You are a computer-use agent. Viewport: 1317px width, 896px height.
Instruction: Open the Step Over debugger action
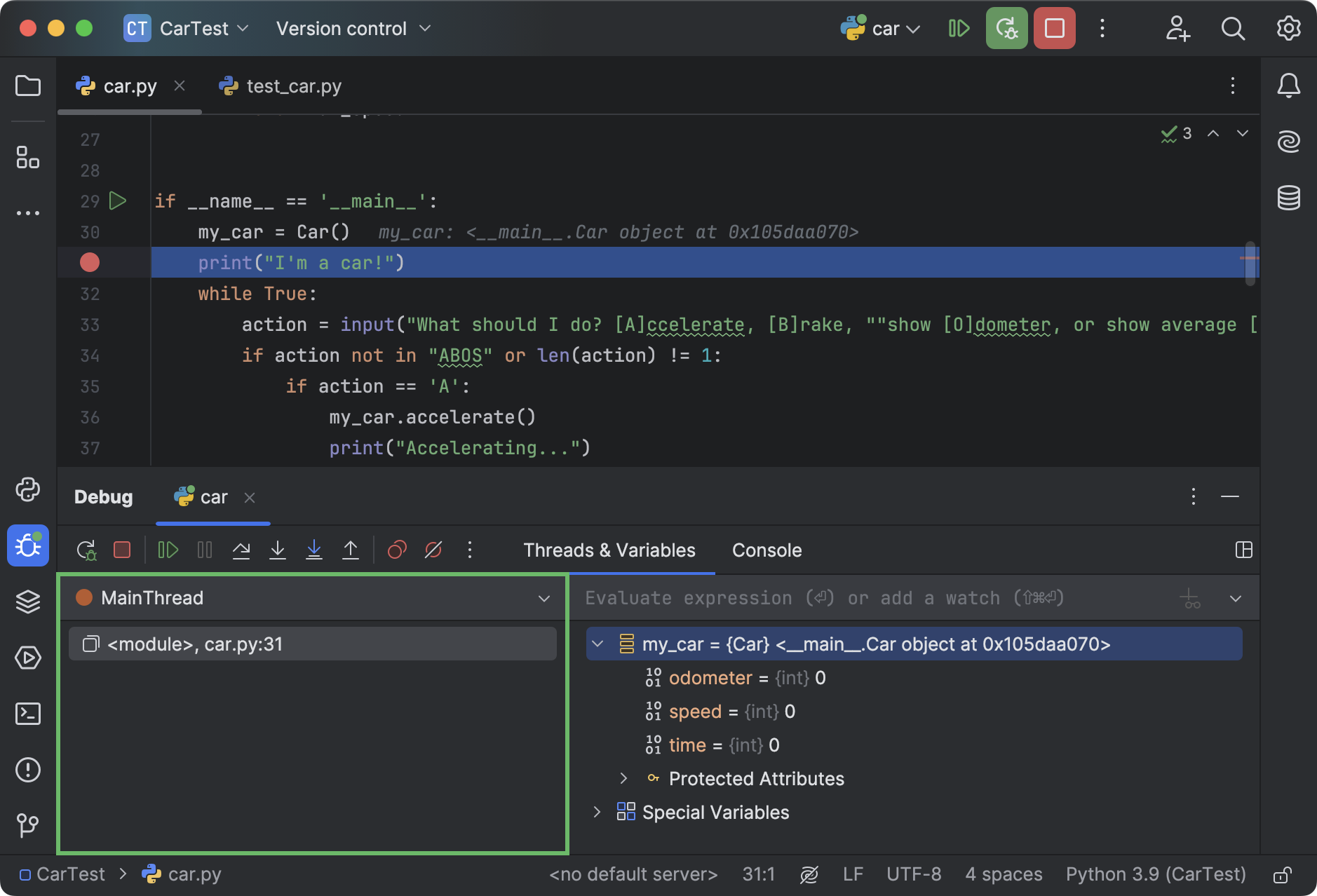coord(241,550)
